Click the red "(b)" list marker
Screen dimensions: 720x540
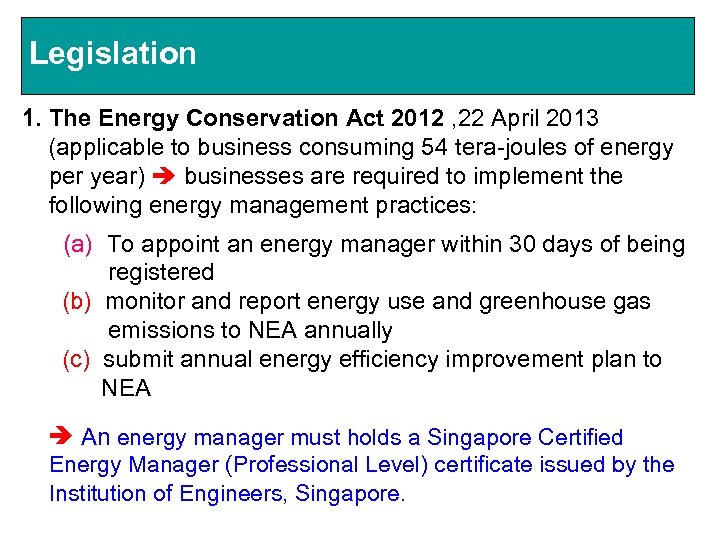(x=79, y=301)
